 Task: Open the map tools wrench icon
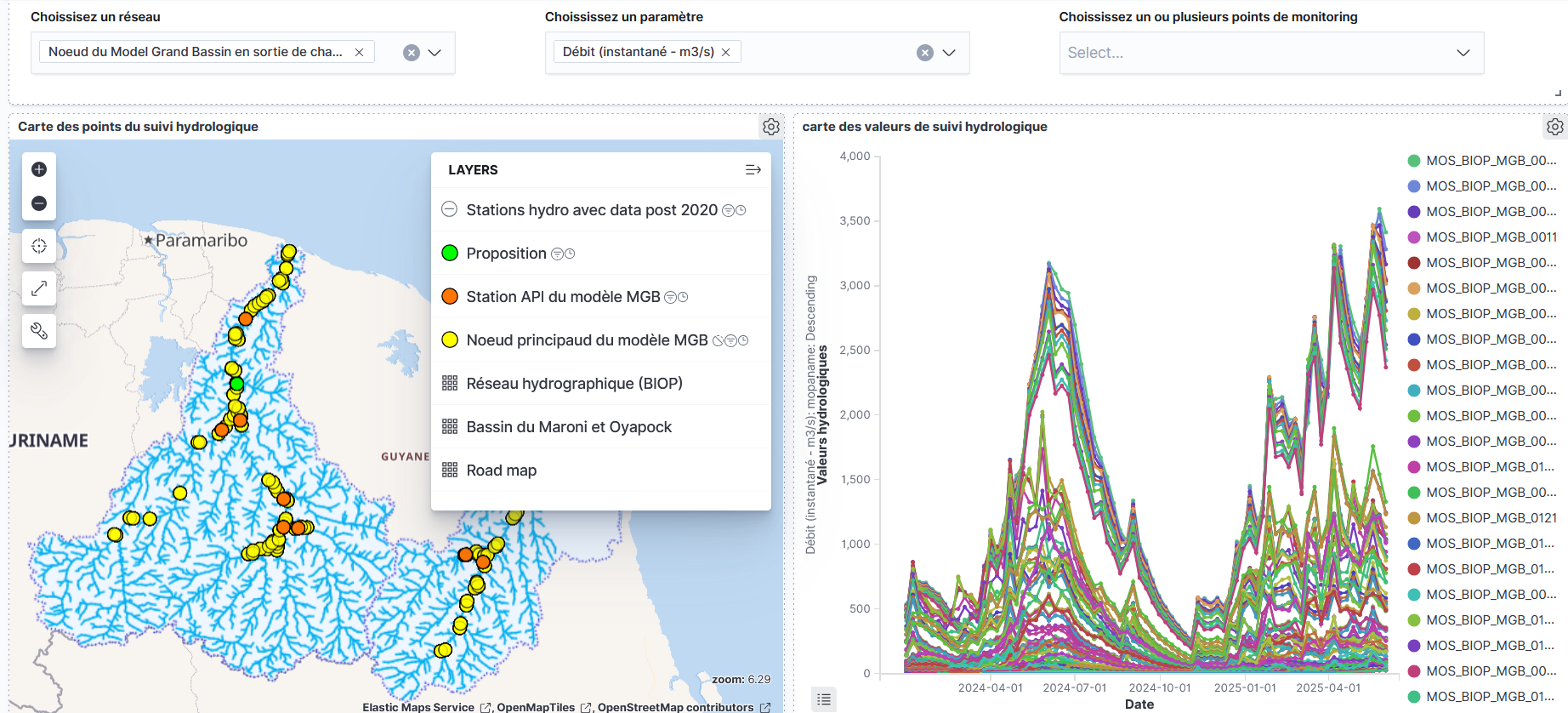[x=39, y=330]
